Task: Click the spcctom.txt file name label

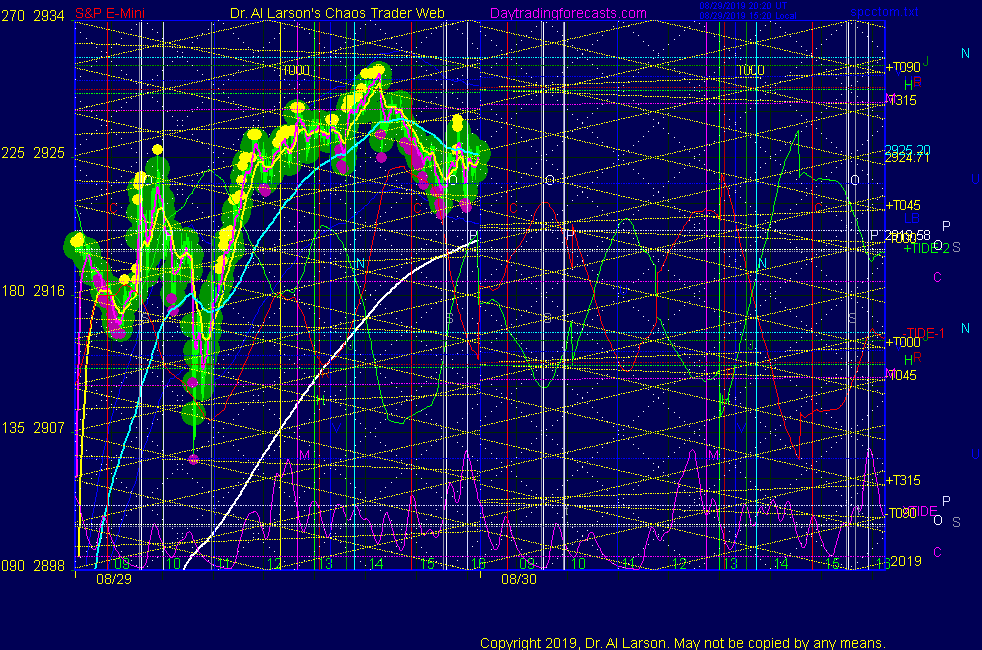Action: coord(884,12)
